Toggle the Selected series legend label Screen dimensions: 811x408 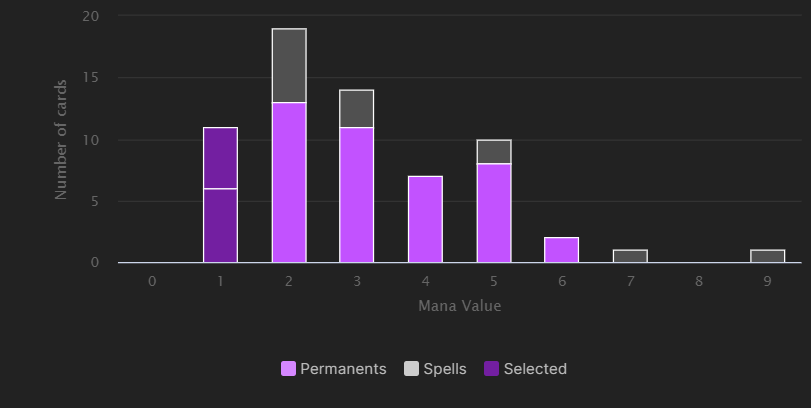pyautogui.click(x=535, y=369)
